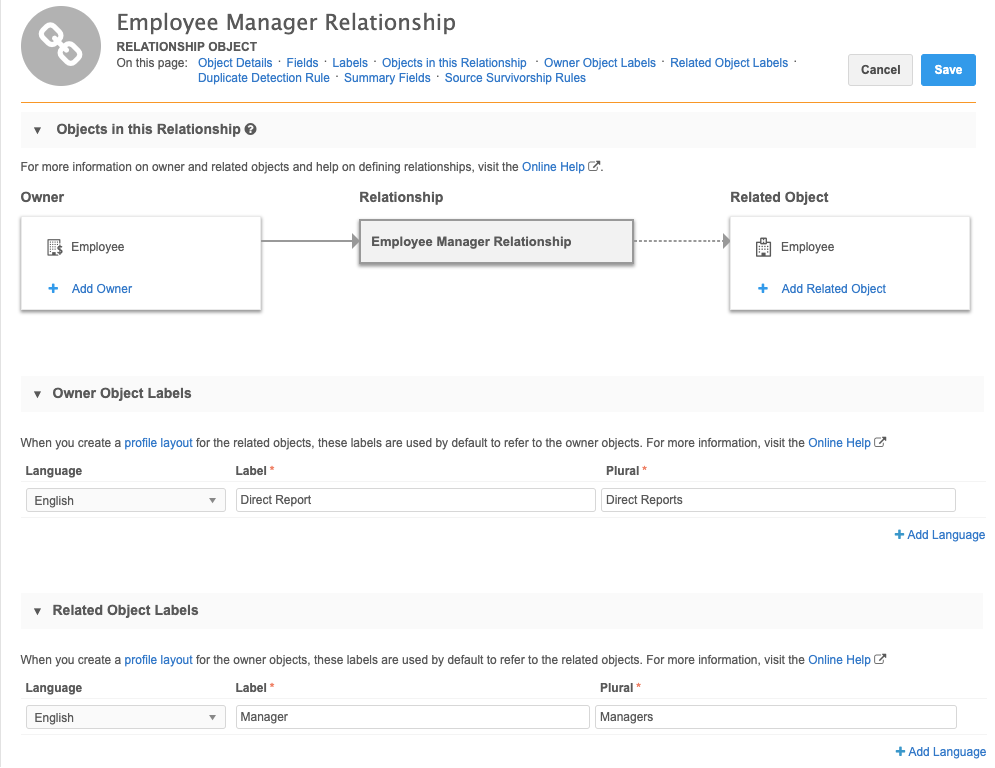Jump to the Object Details section
Image resolution: width=995 pixels, height=768 pixels.
(x=235, y=62)
